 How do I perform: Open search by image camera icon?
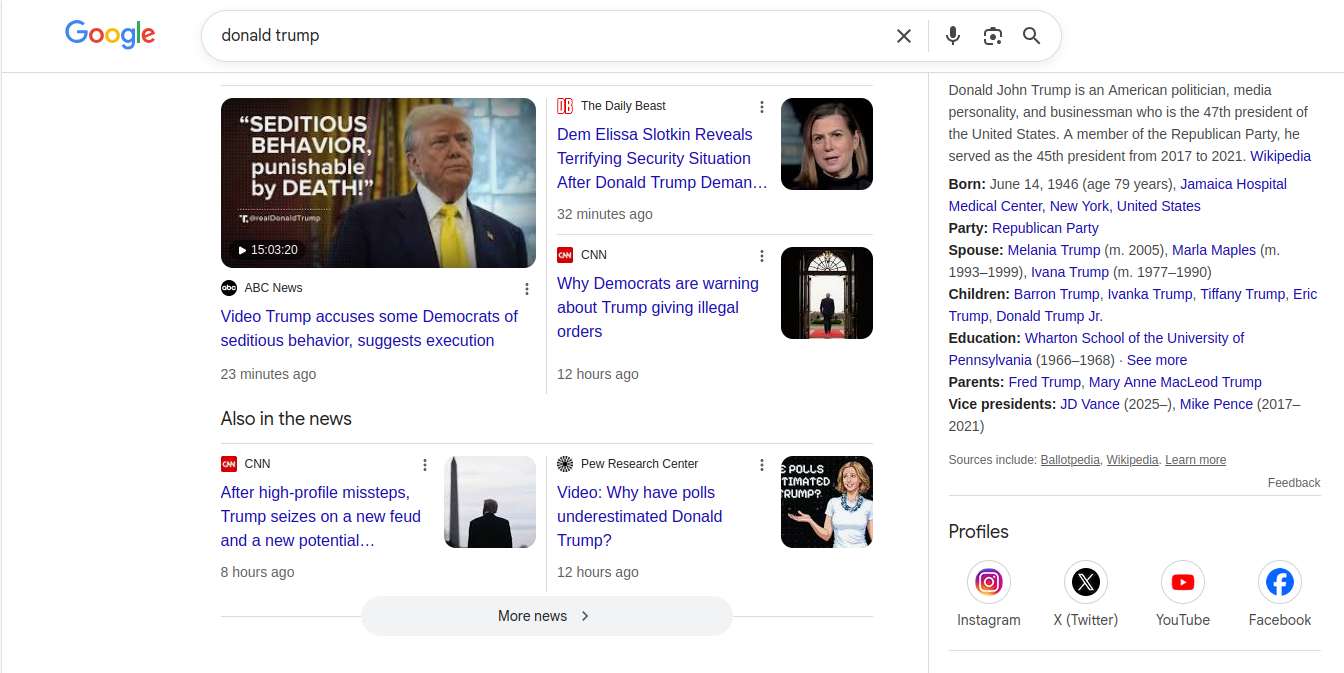coord(992,36)
